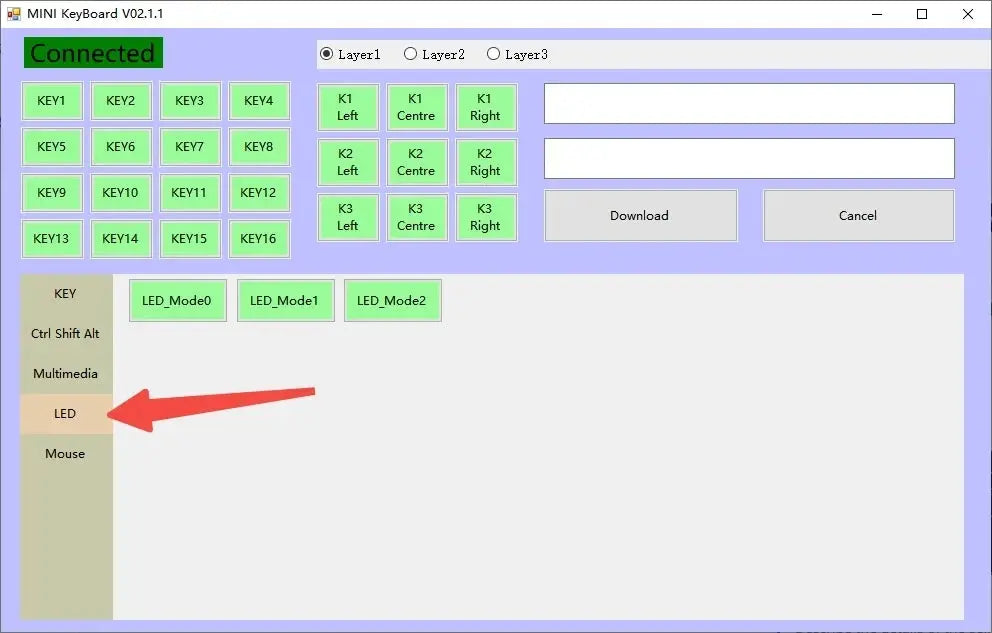Image resolution: width=992 pixels, height=633 pixels.
Task: Select the KEY16 button
Action: coord(259,239)
